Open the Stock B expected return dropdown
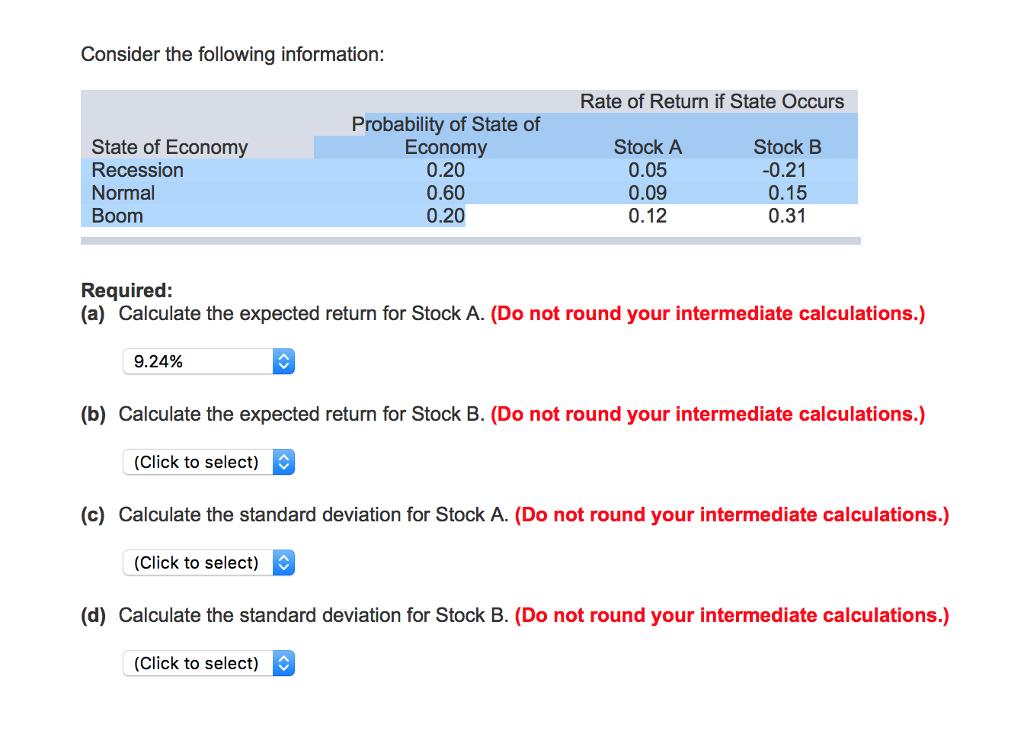 198,462
